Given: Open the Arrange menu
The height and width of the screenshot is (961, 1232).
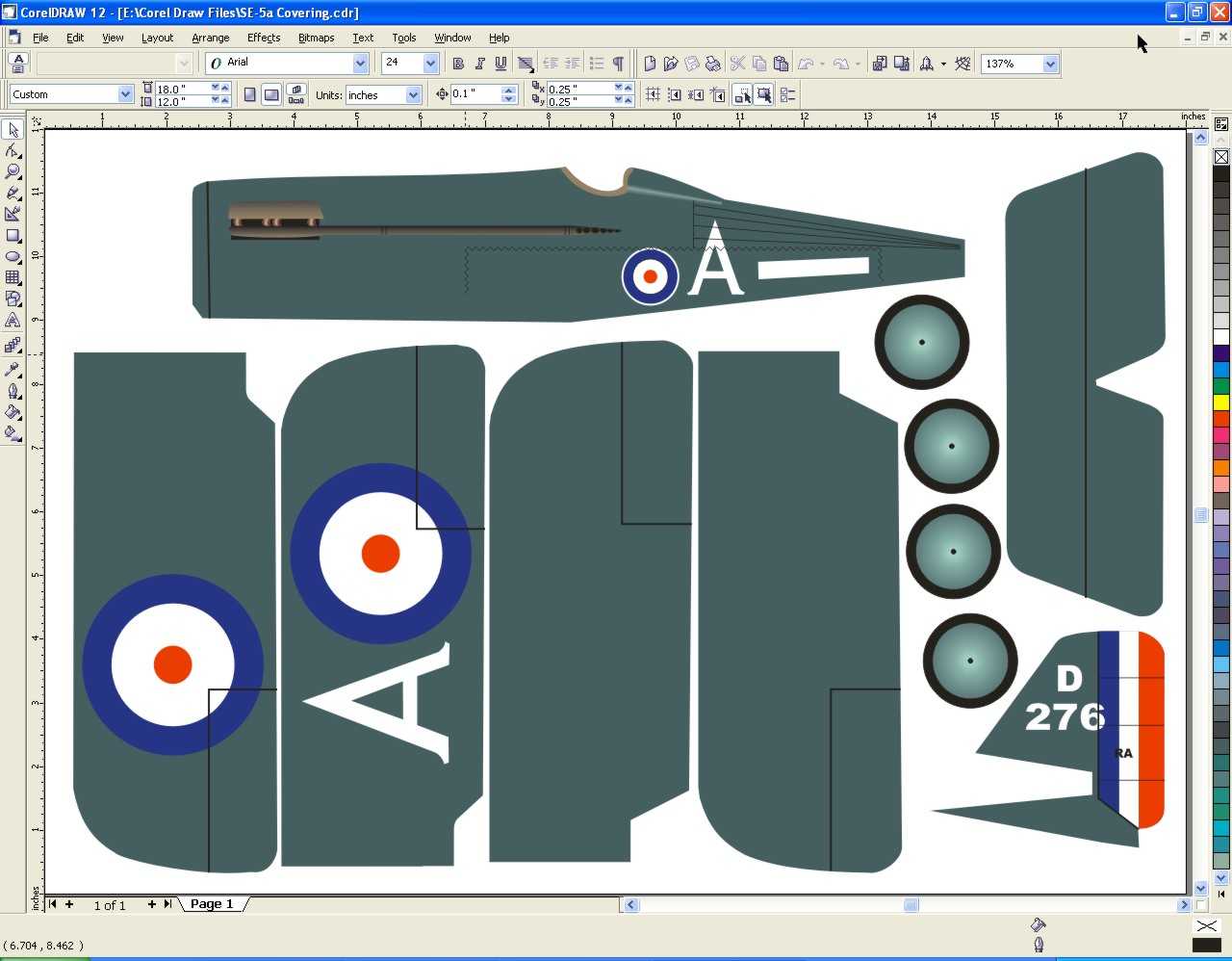Looking at the screenshot, I should (x=210, y=38).
